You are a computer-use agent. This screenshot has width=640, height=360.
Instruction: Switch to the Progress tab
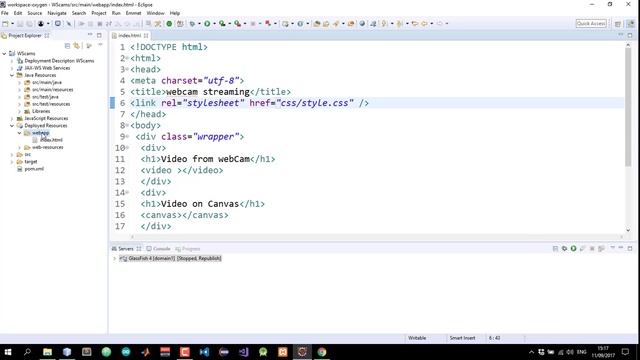click(x=188, y=249)
